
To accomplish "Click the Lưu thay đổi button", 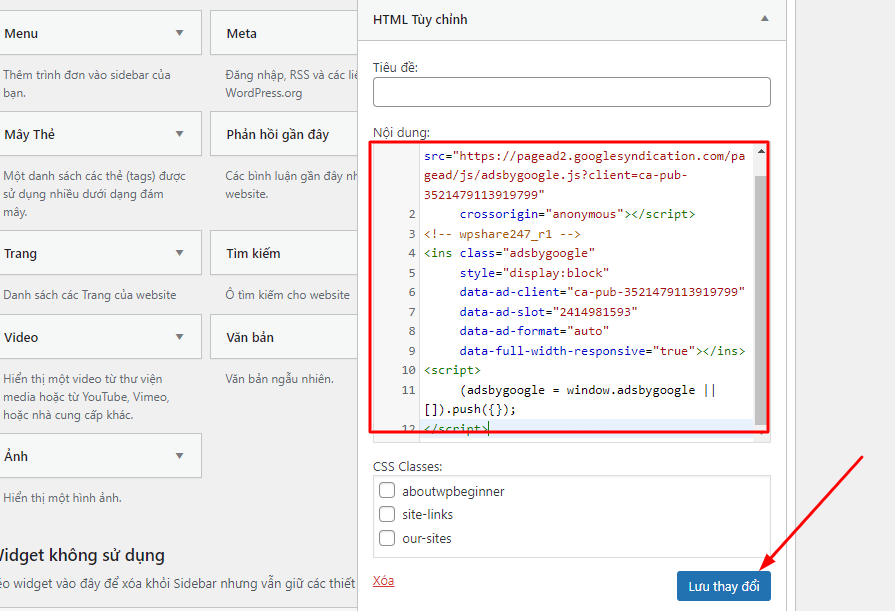I will (x=723, y=586).
